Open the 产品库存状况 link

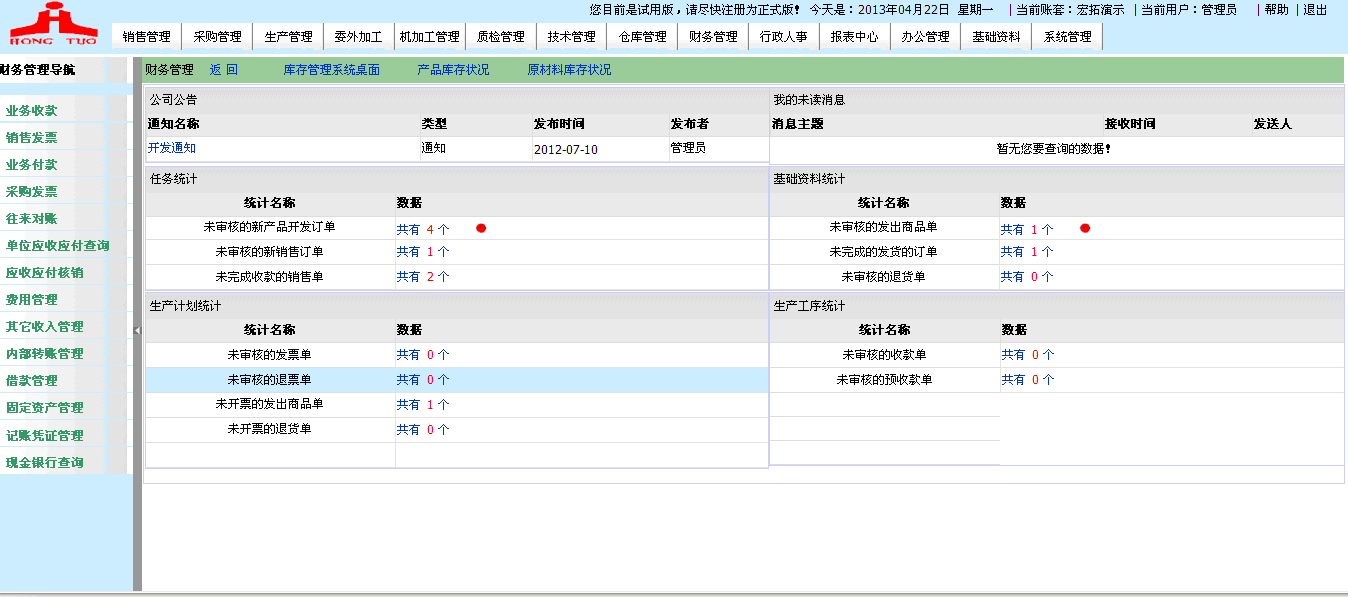tap(453, 70)
